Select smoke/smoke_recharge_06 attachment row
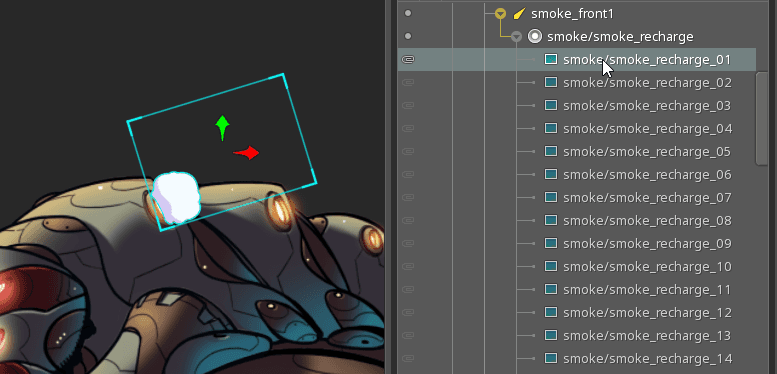 [576, 174]
